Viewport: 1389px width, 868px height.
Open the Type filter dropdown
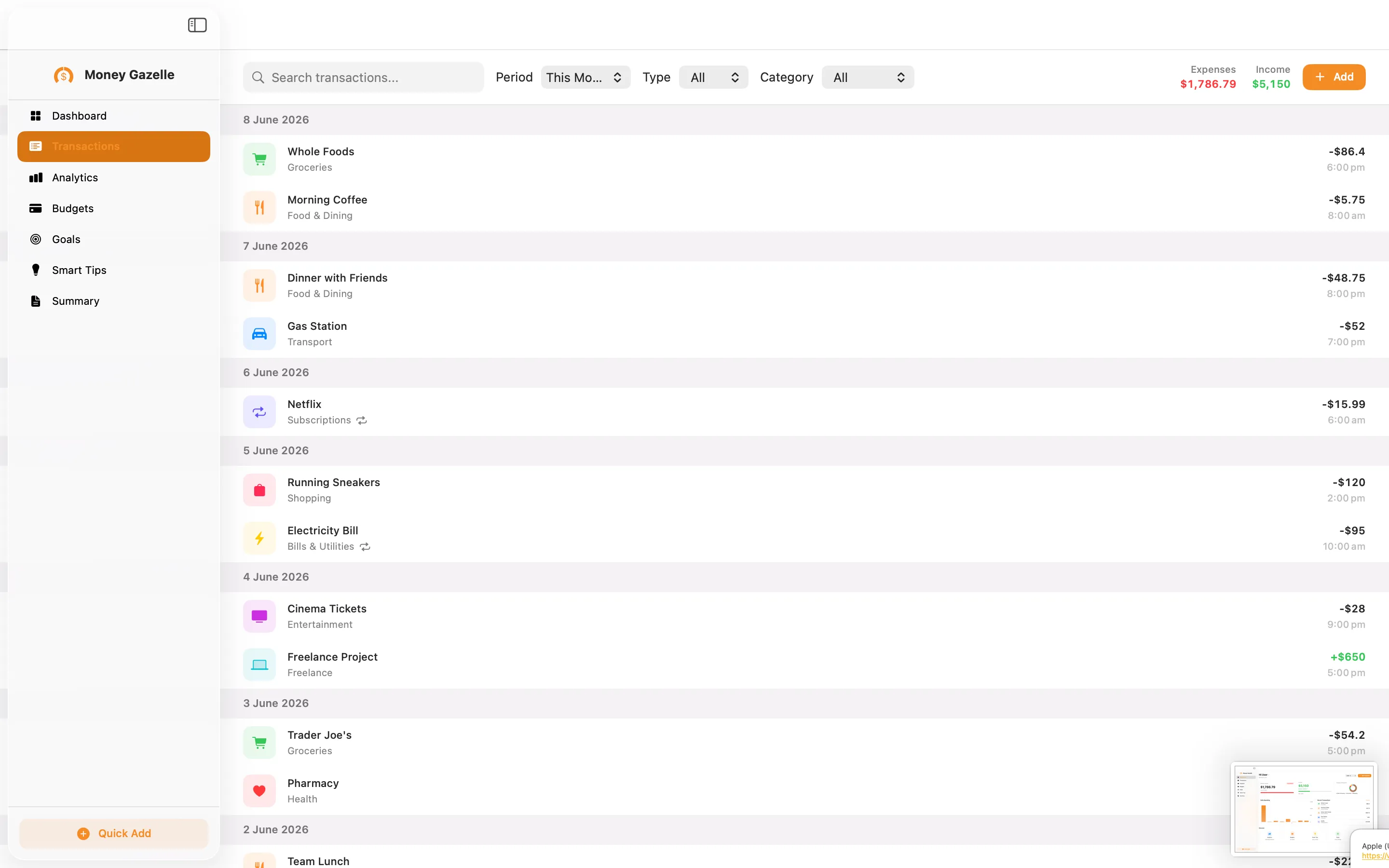[713, 78]
